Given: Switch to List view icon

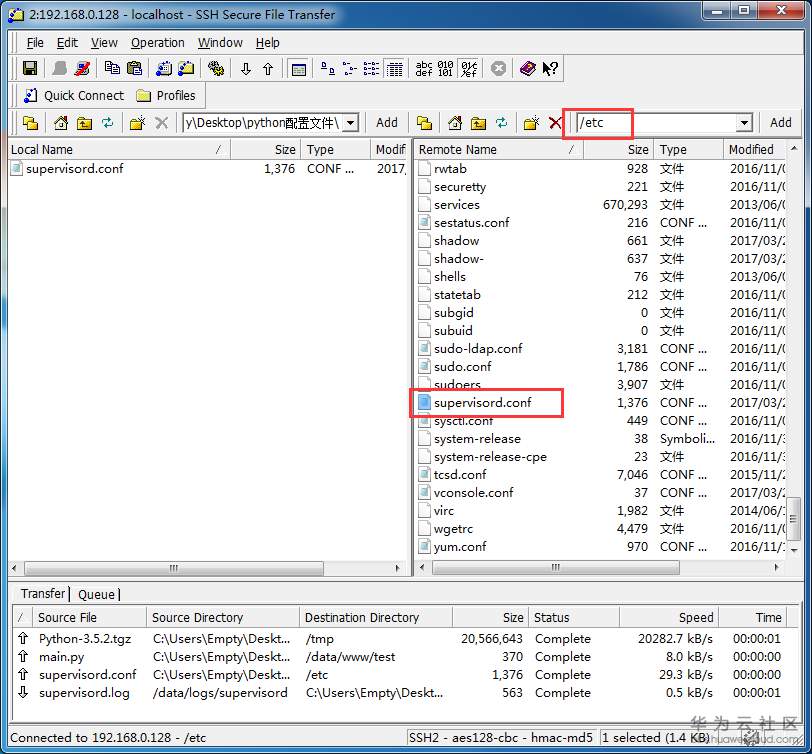Looking at the screenshot, I should coord(371,68).
